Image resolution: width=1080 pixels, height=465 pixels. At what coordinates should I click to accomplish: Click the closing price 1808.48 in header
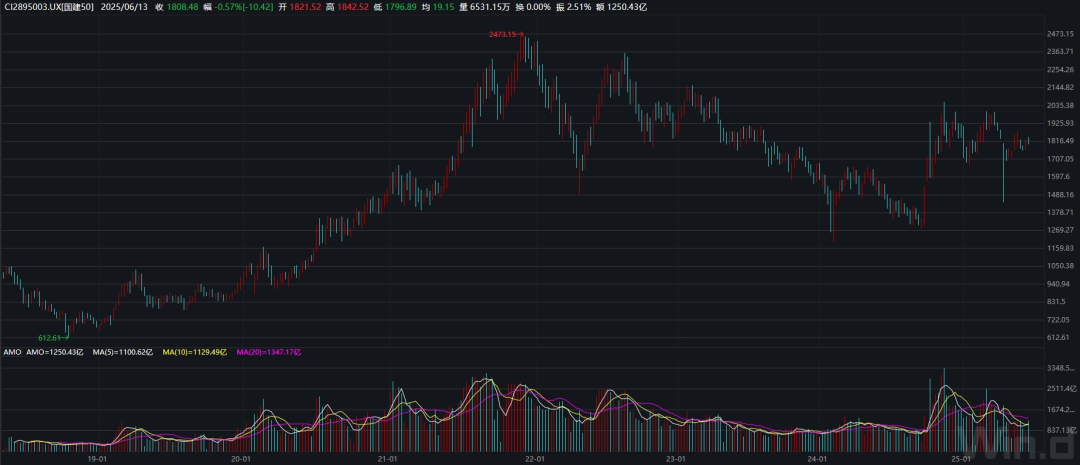pos(184,7)
